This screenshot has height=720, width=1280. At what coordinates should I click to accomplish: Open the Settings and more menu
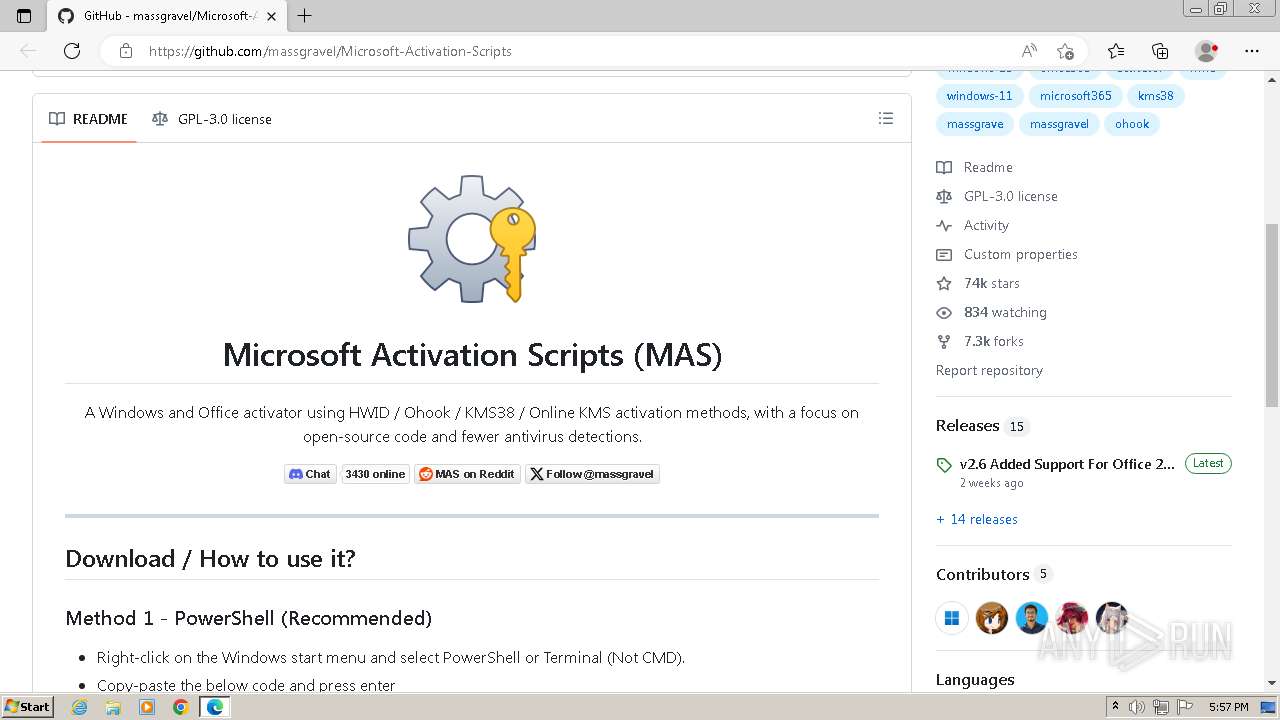coord(1252,51)
